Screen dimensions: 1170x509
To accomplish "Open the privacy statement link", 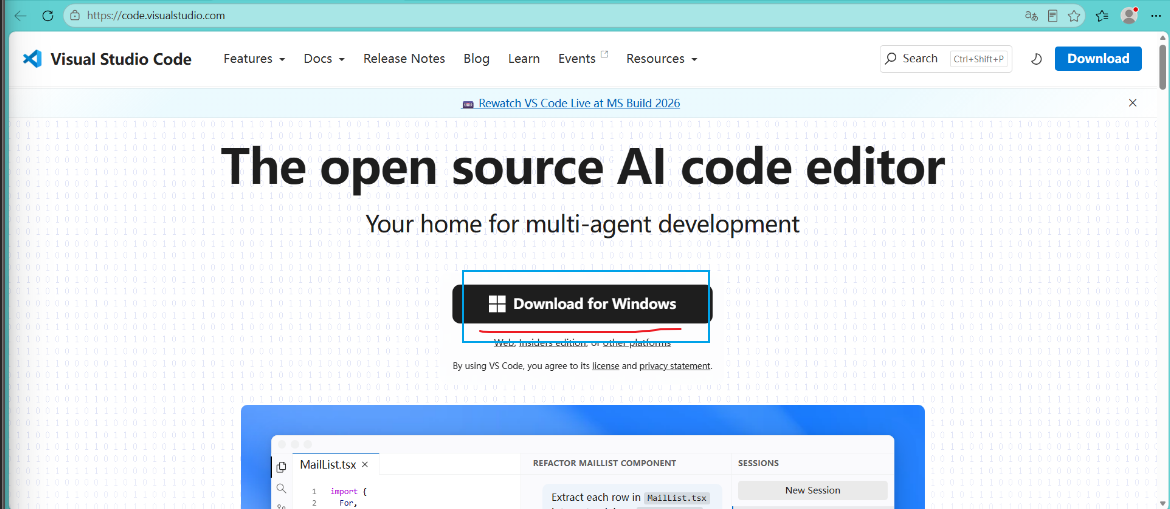I will pos(675,366).
